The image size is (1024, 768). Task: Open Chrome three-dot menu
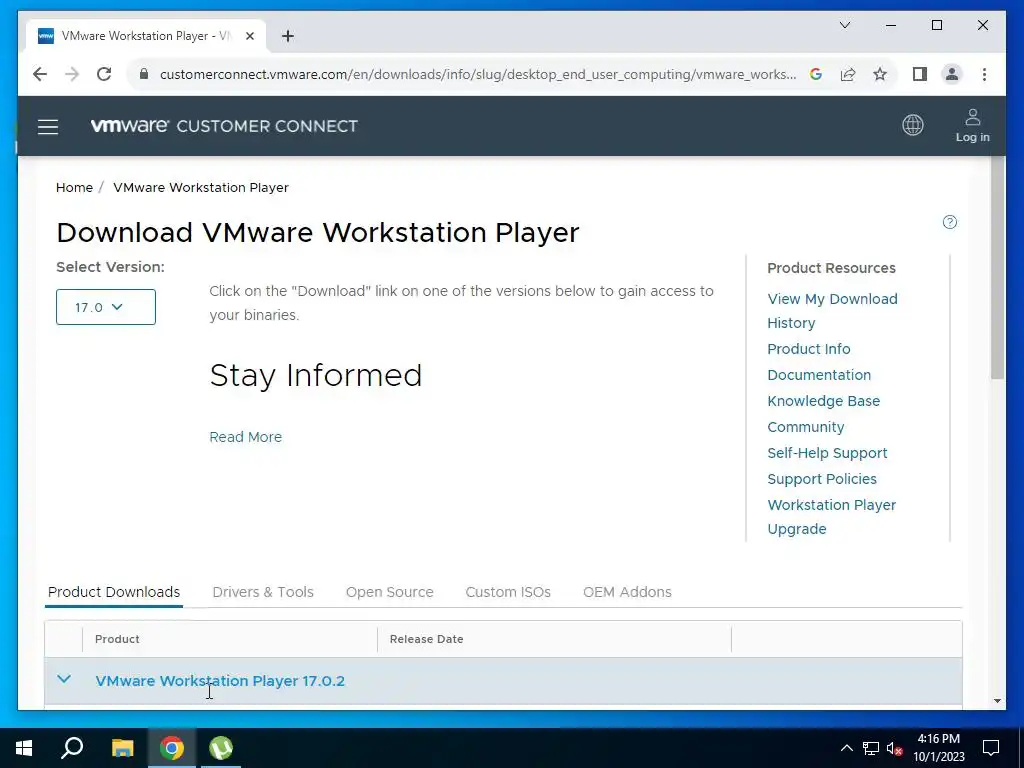tap(984, 74)
